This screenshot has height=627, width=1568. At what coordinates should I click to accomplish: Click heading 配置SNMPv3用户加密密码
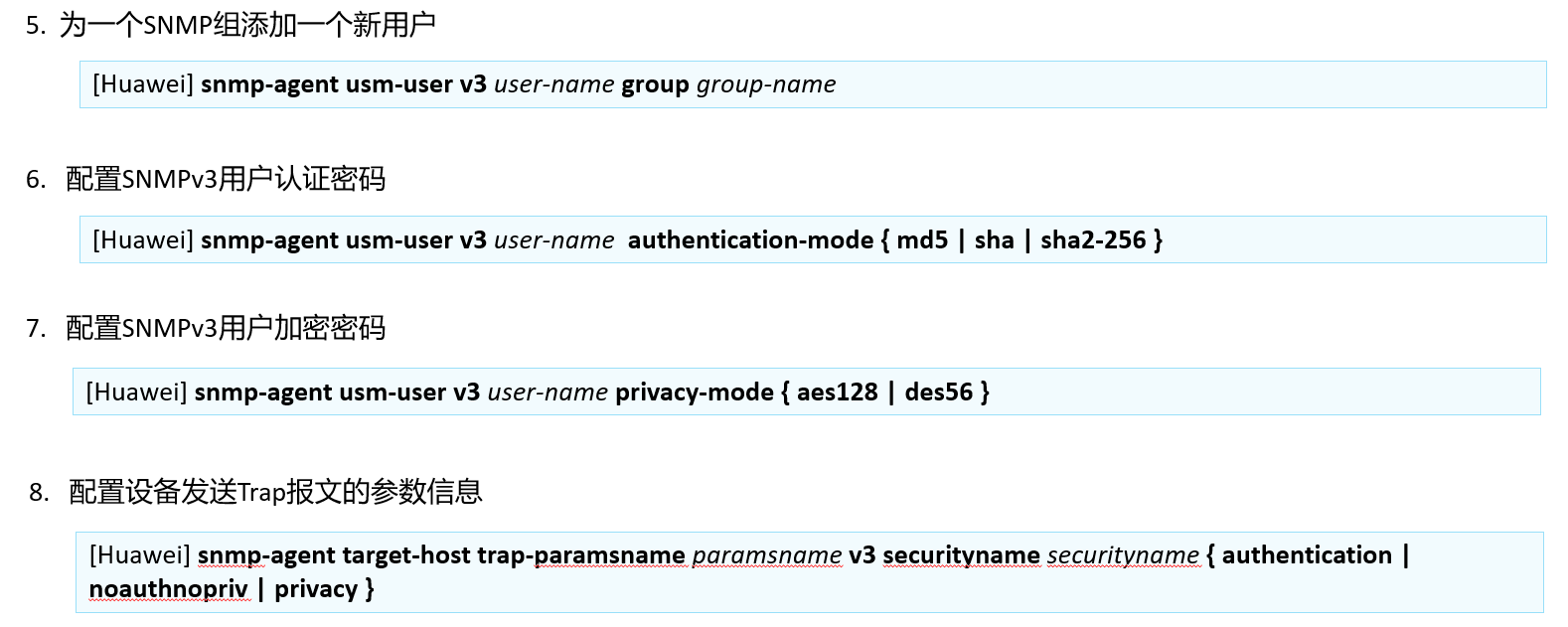(226, 328)
